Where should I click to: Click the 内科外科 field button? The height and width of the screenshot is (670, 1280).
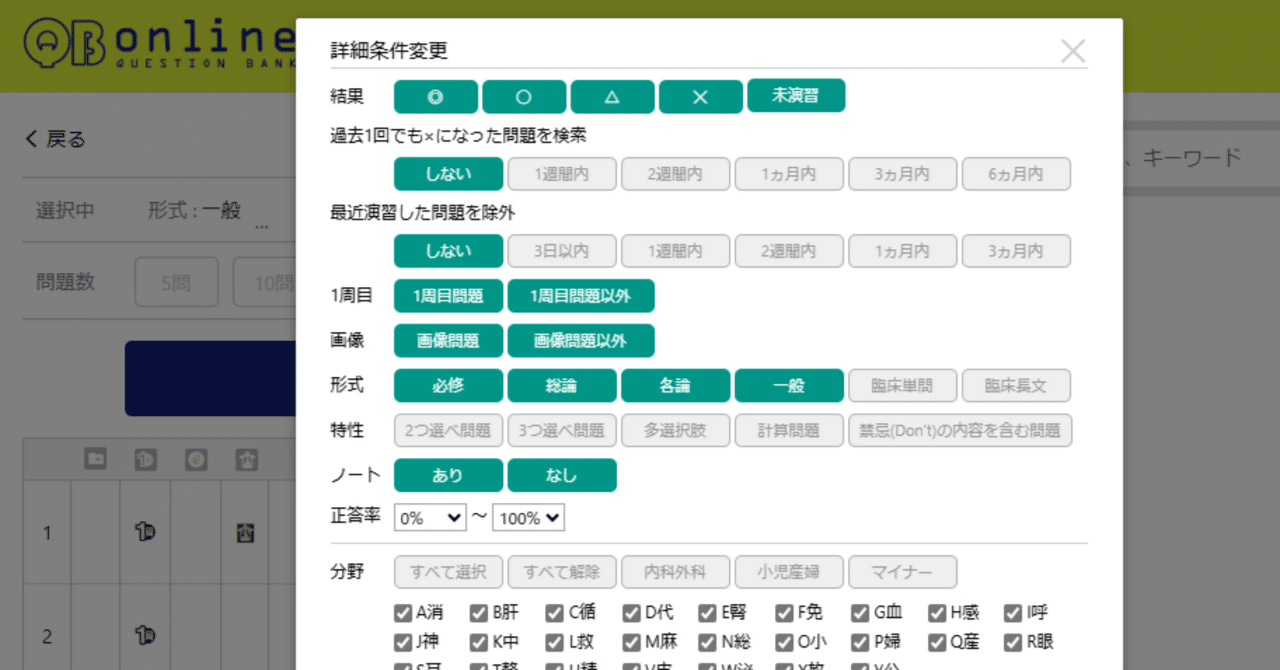point(675,573)
